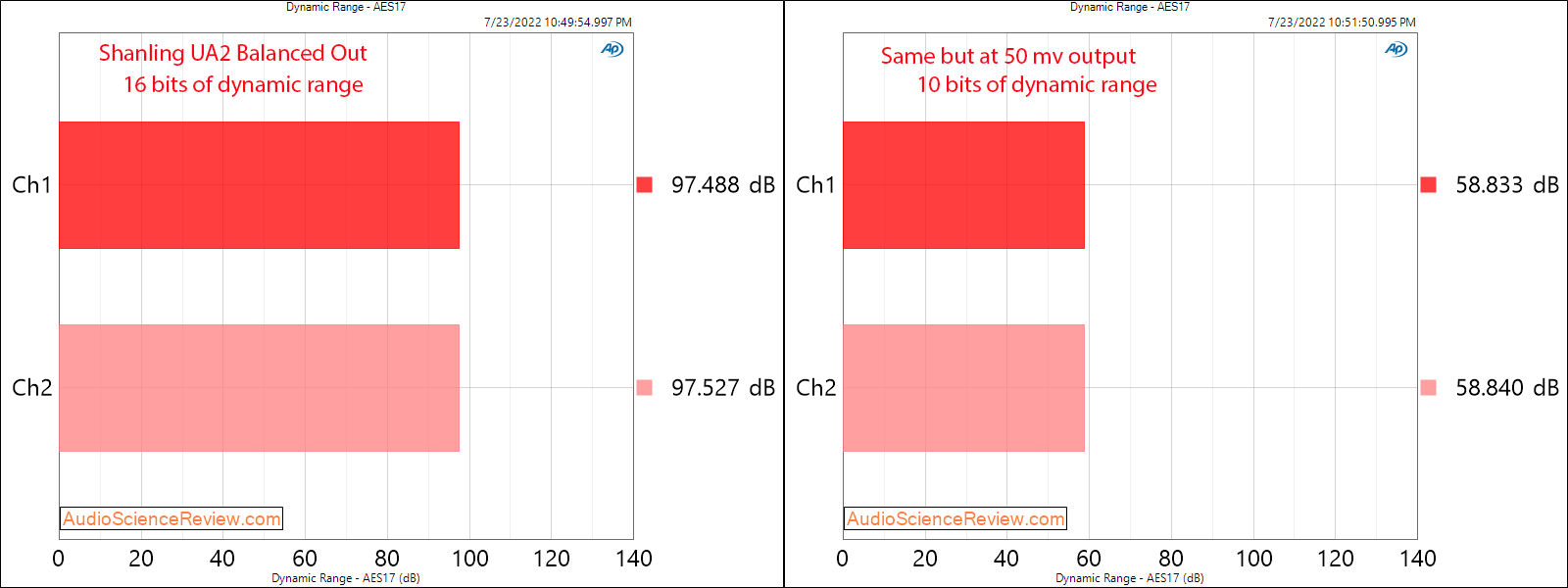Select the Ch1 legend swatch beside 97.488 dB
The height and width of the screenshot is (588, 1568).
[x=644, y=184]
